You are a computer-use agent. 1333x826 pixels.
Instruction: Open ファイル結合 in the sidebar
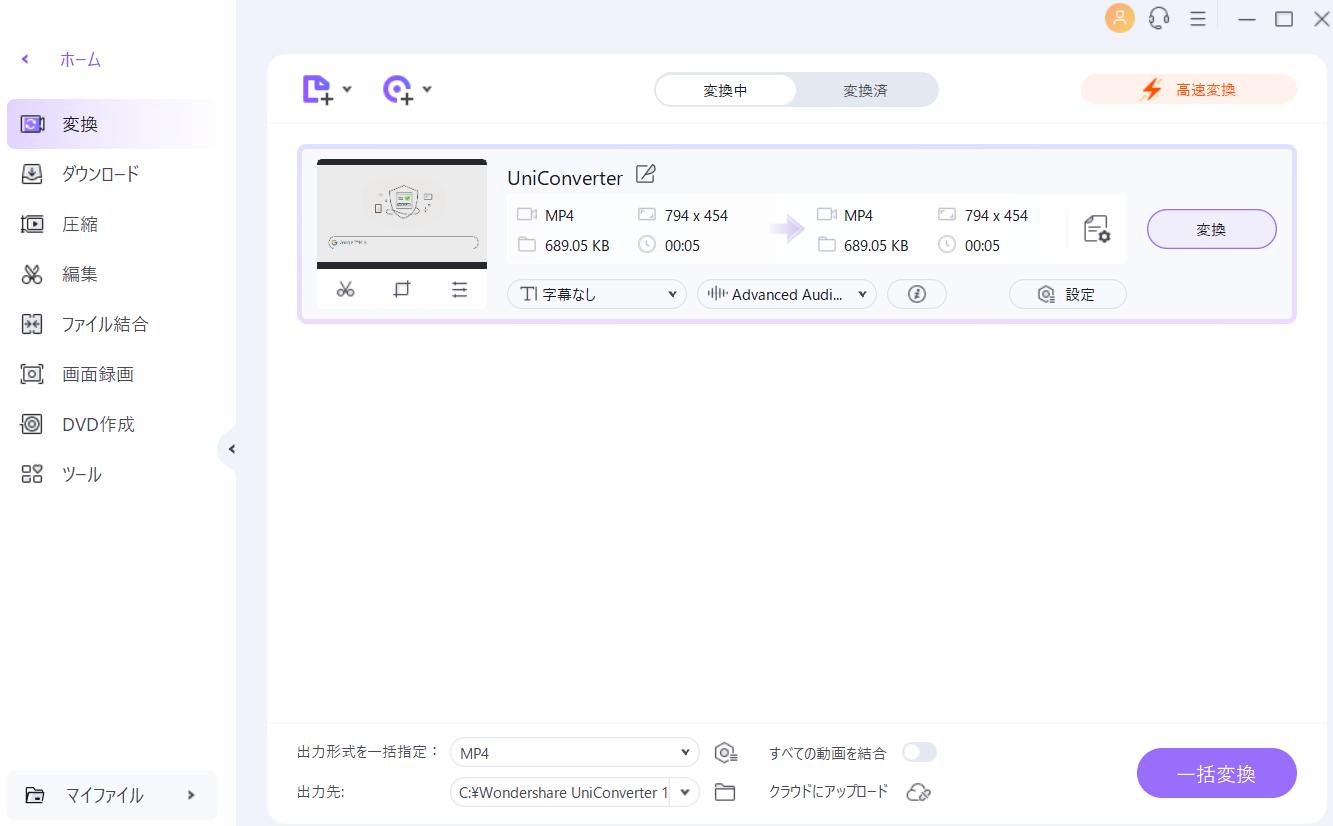[x=112, y=324]
